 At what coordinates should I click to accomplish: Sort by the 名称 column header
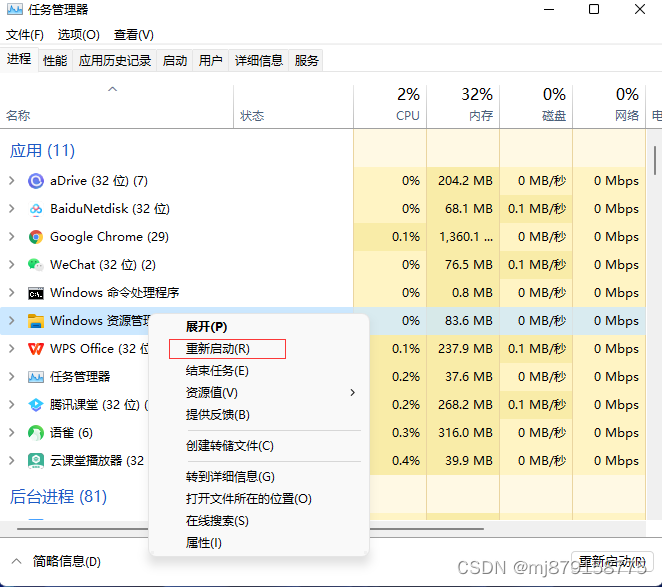(117, 106)
